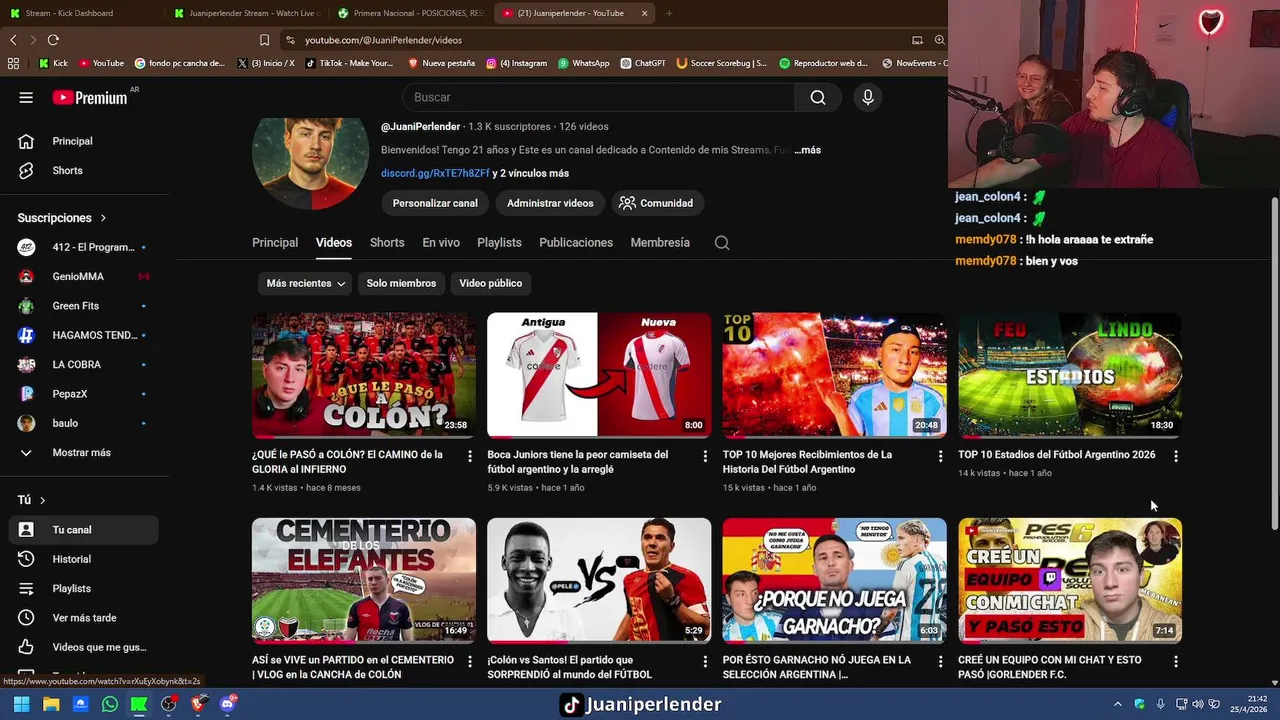Go back in the browser
The height and width of the screenshot is (720, 1280).
(x=13, y=40)
